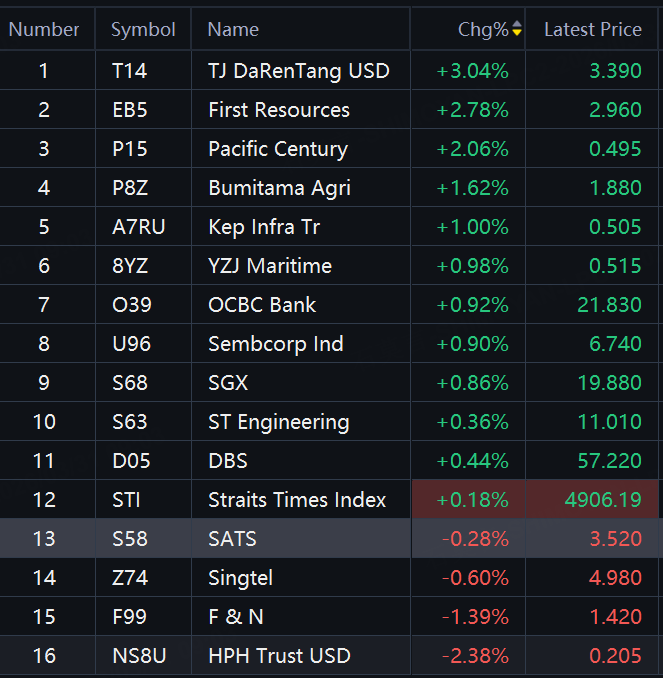Click the Latest Price column header

[593, 29]
